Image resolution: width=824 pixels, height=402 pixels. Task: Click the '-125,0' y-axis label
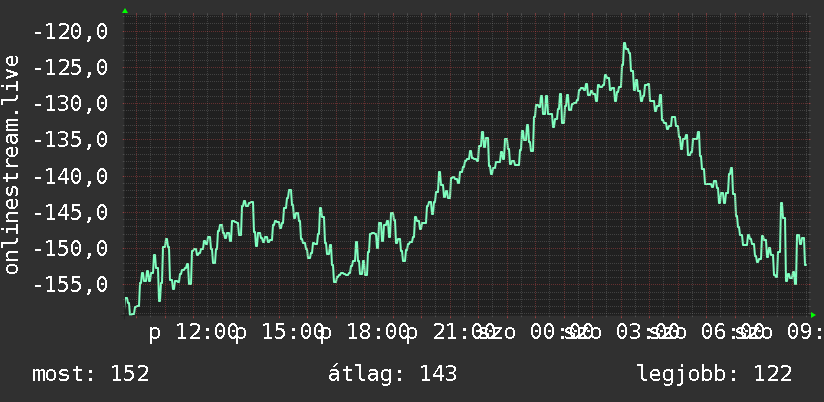[70, 68]
